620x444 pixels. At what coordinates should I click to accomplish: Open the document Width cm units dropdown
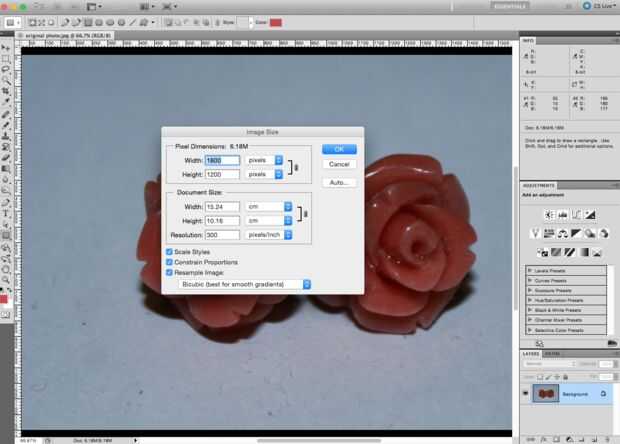tap(269, 207)
